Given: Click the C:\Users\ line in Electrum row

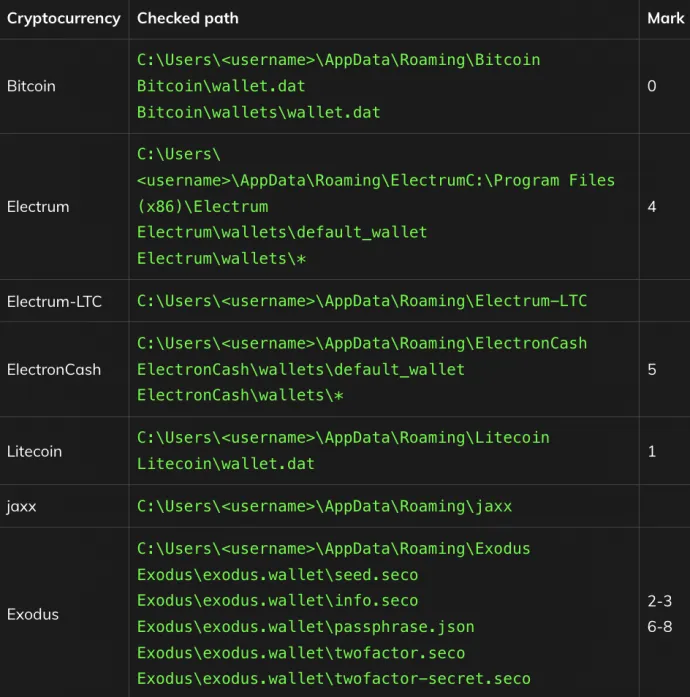Looking at the screenshot, I should click(179, 155).
